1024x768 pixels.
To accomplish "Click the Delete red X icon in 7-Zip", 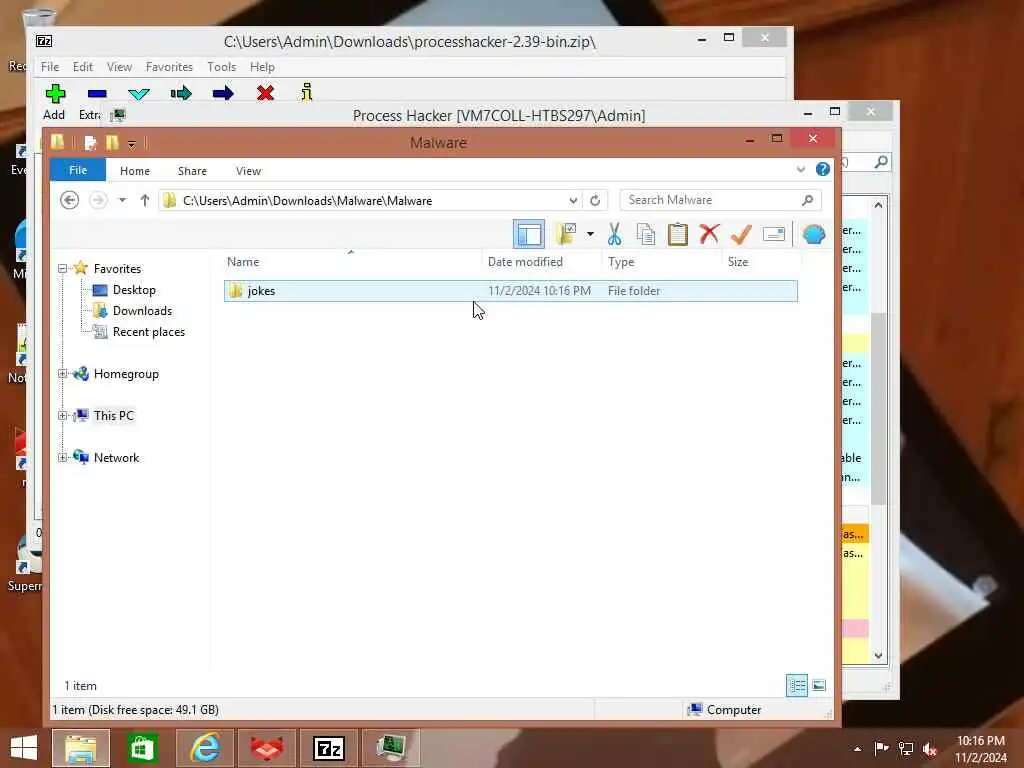I will point(265,93).
